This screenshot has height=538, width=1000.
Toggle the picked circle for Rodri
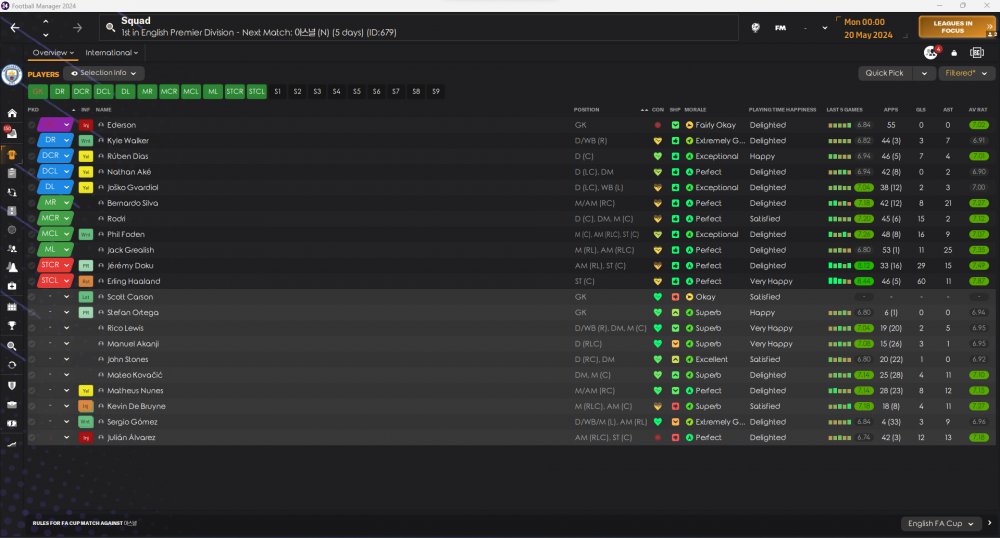(32, 219)
